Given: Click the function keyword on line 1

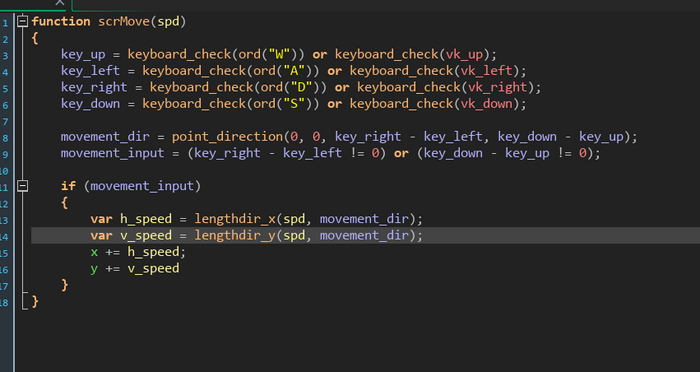Looking at the screenshot, I should [61, 21].
